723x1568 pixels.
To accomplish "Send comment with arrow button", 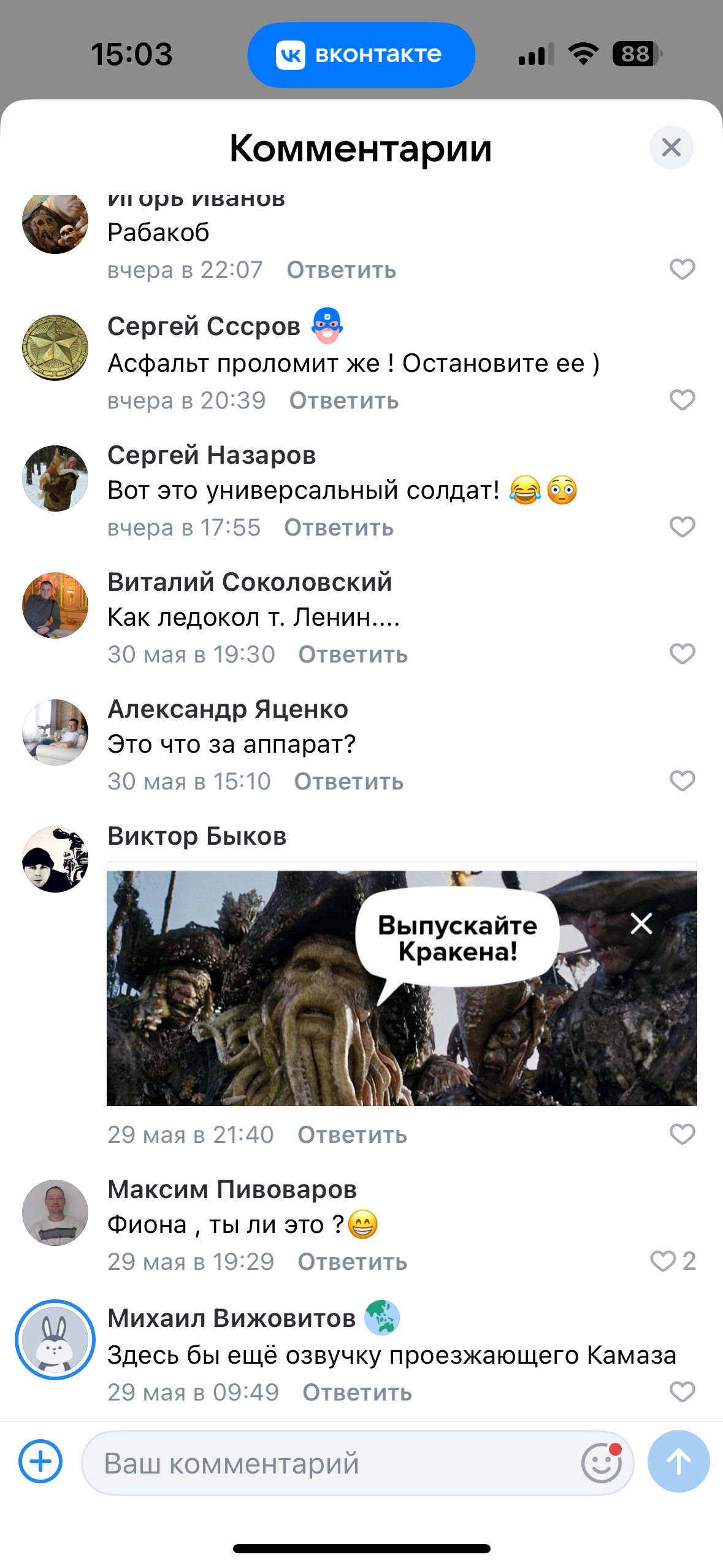I will 678,1461.
